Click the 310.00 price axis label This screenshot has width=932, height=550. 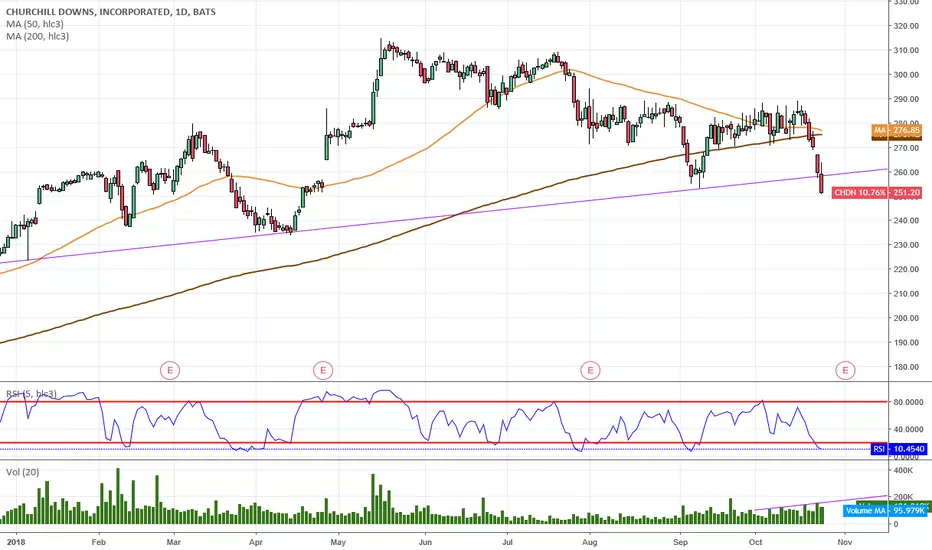[907, 51]
